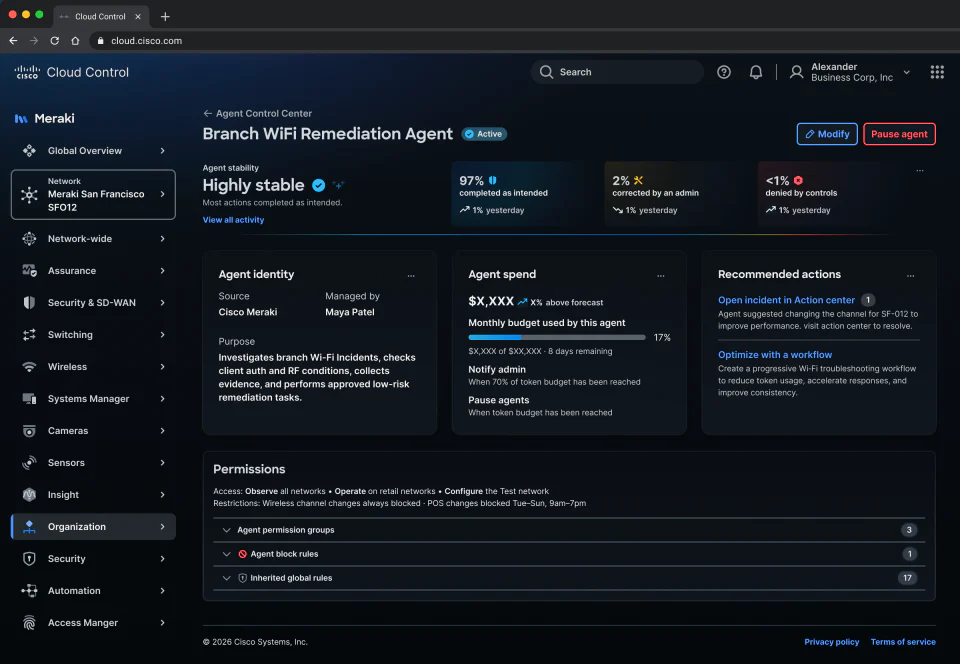The height and width of the screenshot is (664, 960).
Task: Click the browser home icon
Action: coord(75,40)
